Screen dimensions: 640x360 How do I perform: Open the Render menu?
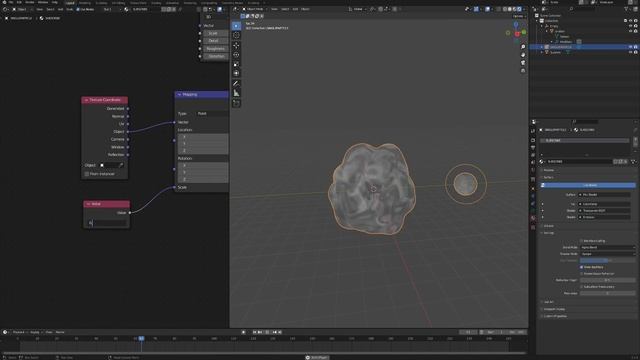click(x=29, y=2)
